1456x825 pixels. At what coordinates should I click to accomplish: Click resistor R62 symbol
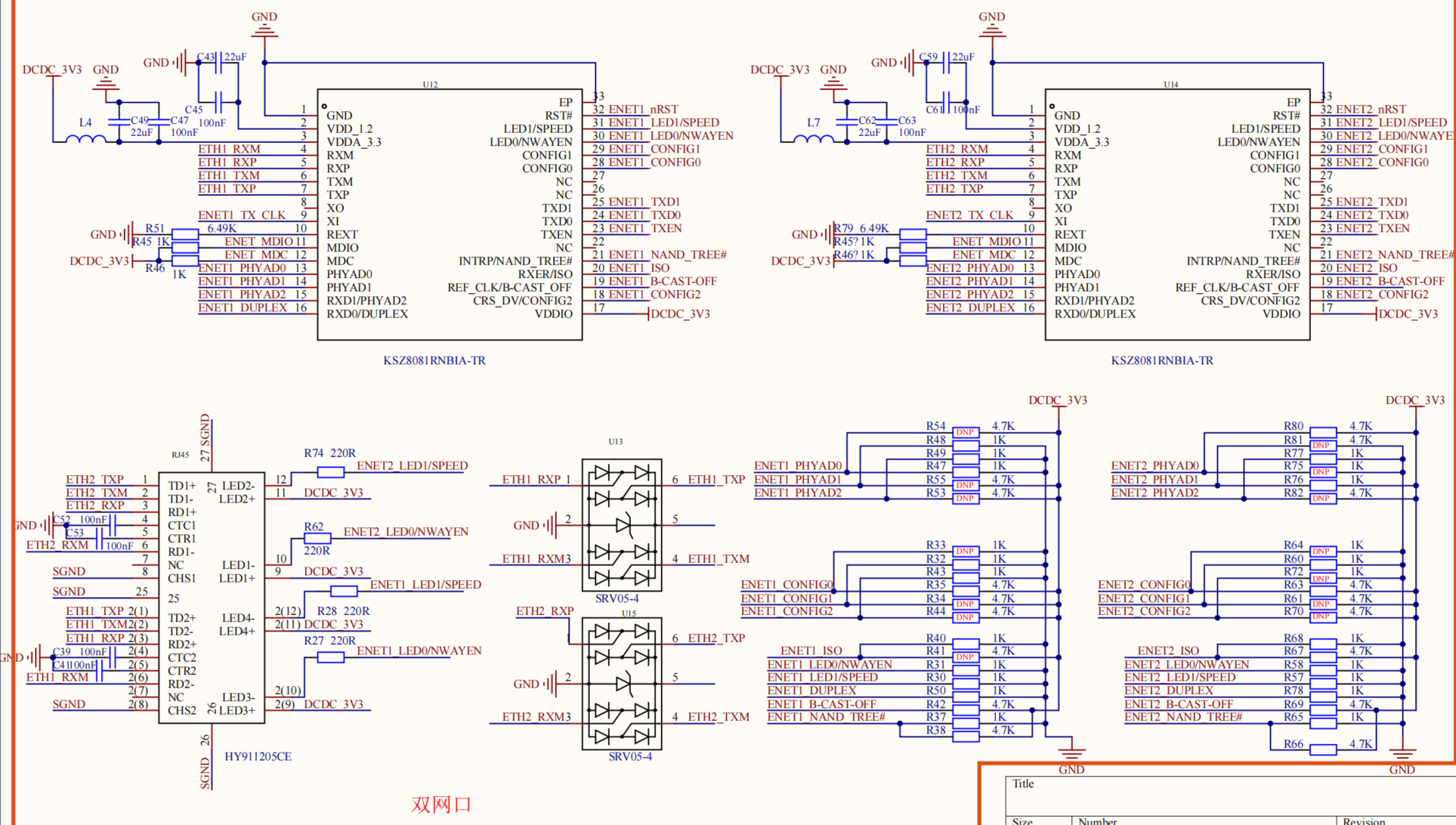(x=317, y=539)
